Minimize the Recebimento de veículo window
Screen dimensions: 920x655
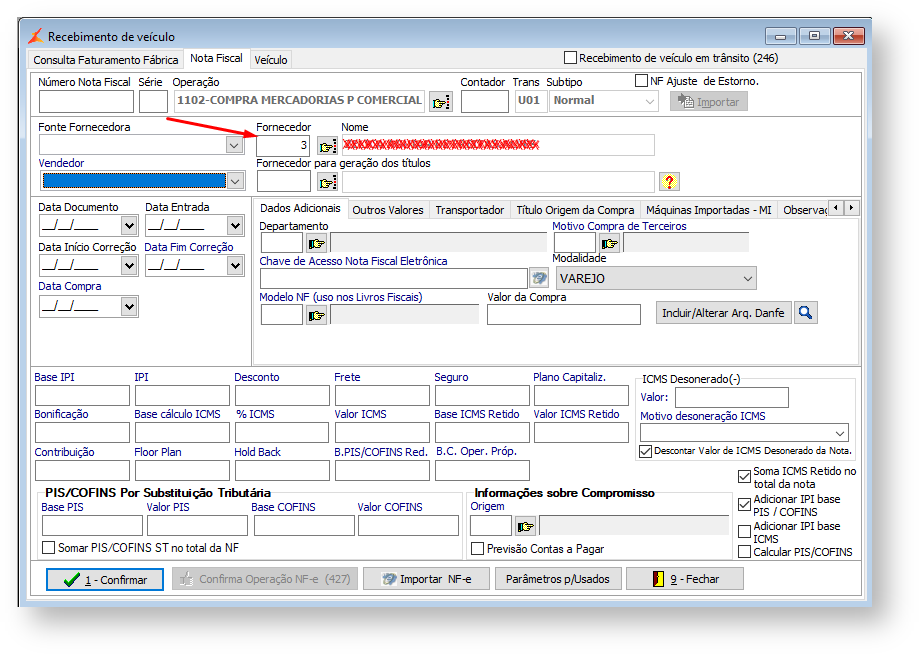[x=780, y=36]
